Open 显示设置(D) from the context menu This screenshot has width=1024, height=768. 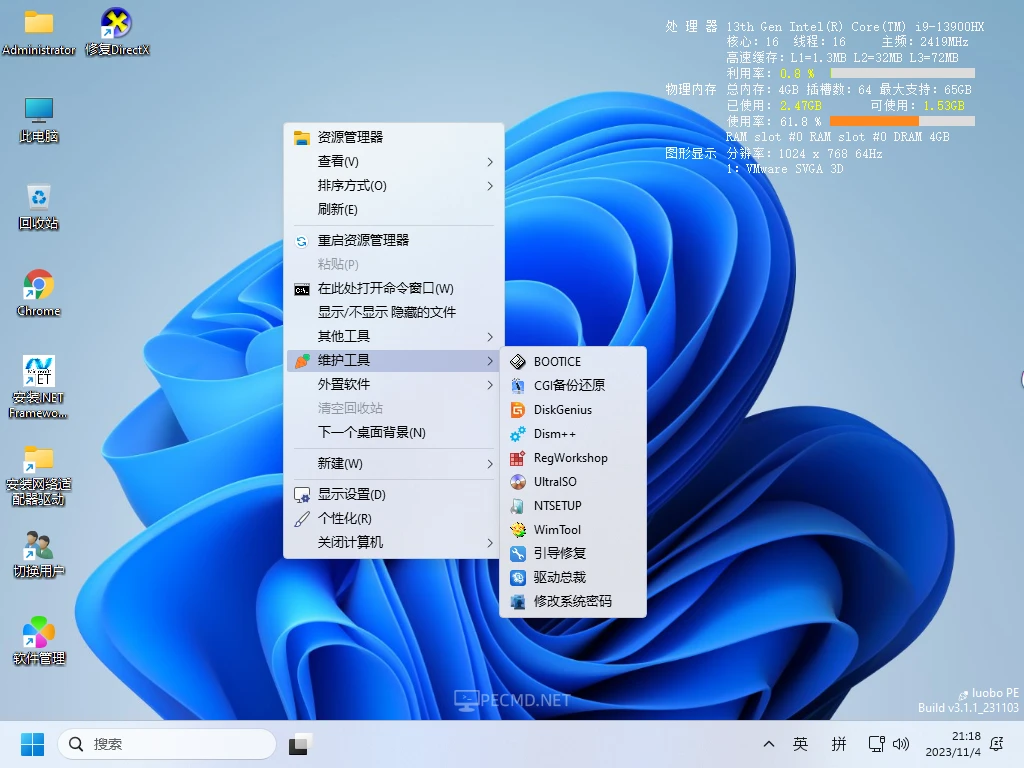[x=394, y=494]
